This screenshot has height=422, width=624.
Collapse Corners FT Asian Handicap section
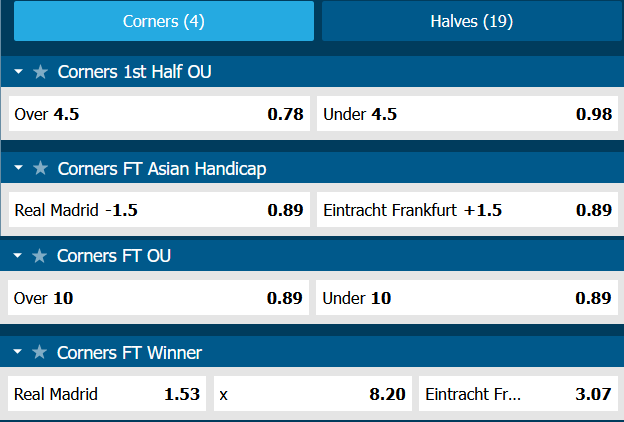click(x=19, y=169)
